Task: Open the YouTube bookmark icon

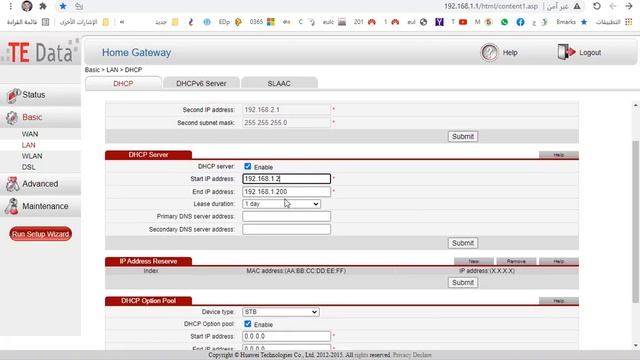Action: 463,22
